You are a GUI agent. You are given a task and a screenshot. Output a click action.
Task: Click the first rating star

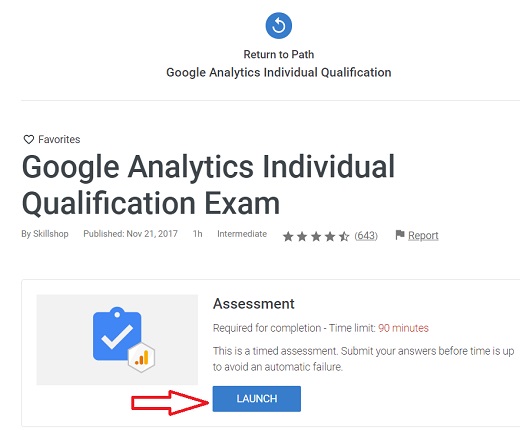coord(288,237)
